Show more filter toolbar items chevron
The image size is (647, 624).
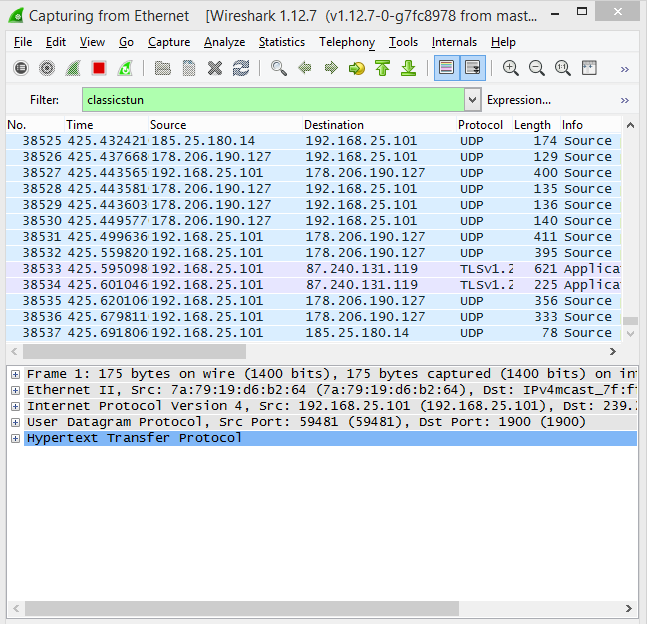click(625, 100)
